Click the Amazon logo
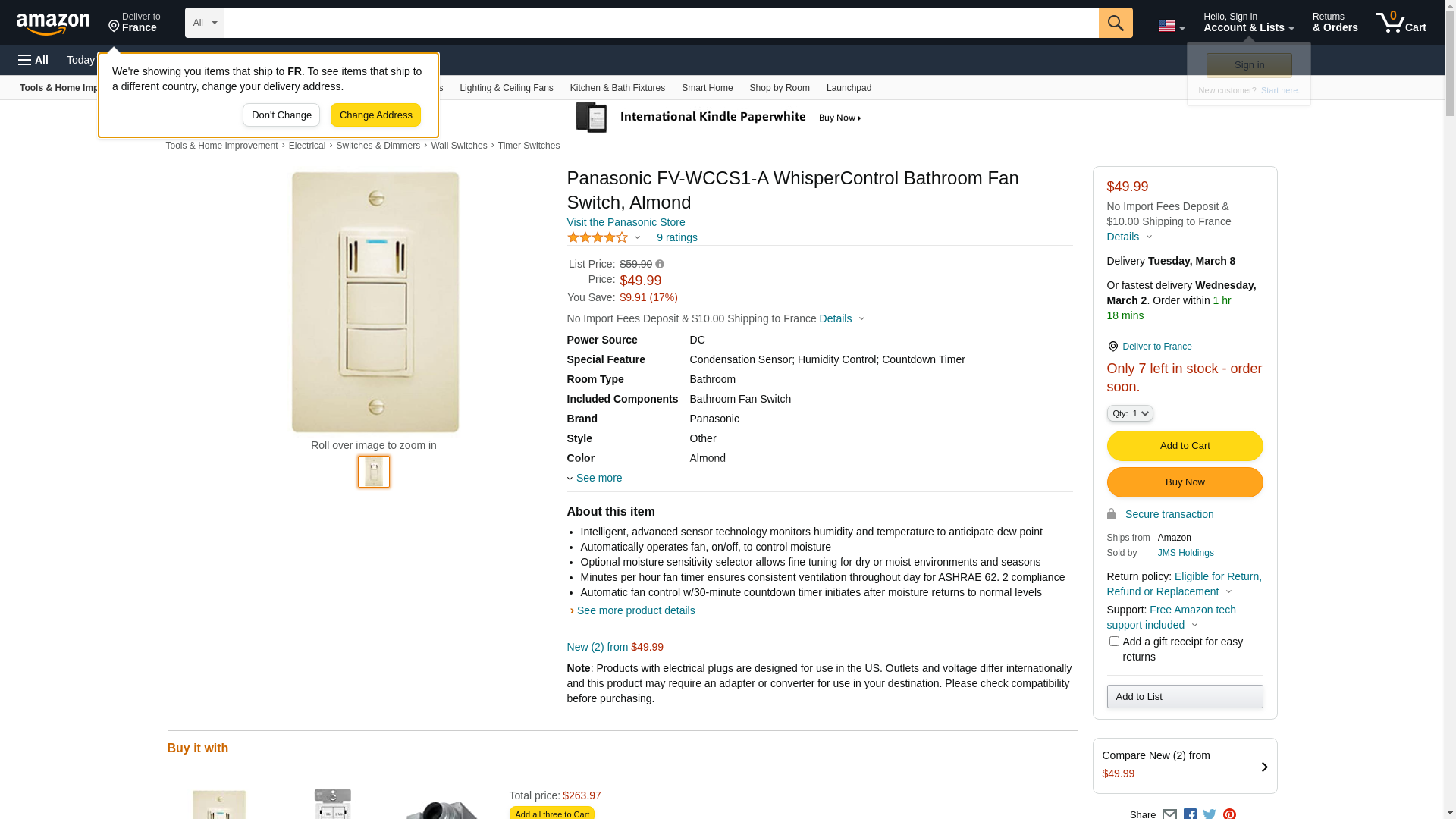This screenshot has width=1456, height=819. (53, 24)
